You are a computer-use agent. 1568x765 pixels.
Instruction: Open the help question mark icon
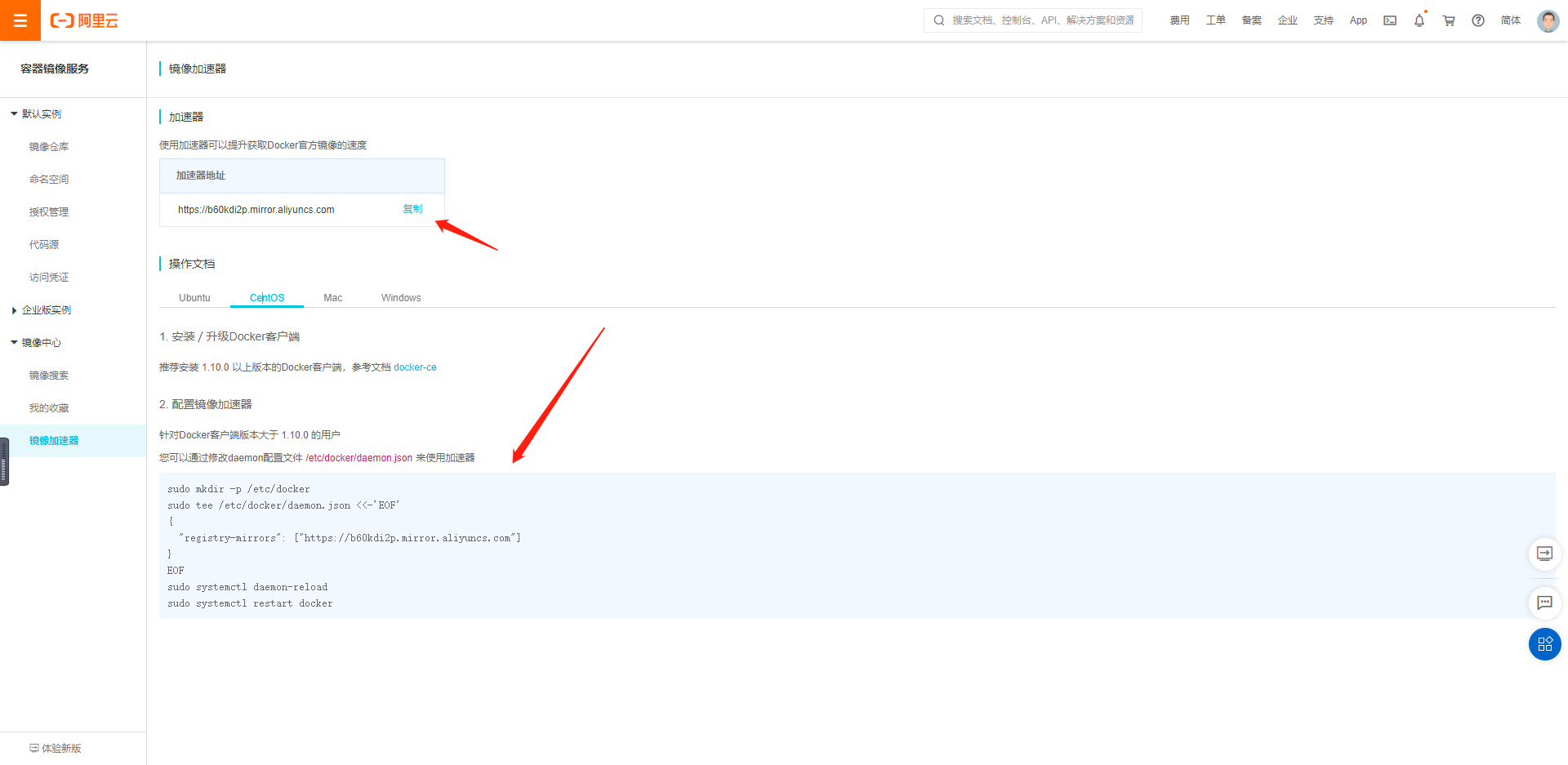tap(1478, 20)
